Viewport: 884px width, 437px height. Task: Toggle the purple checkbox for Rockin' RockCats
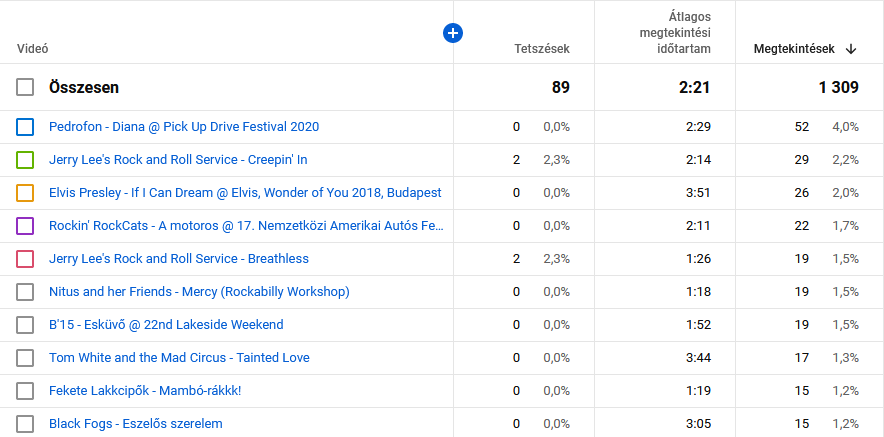pyautogui.click(x=25, y=226)
